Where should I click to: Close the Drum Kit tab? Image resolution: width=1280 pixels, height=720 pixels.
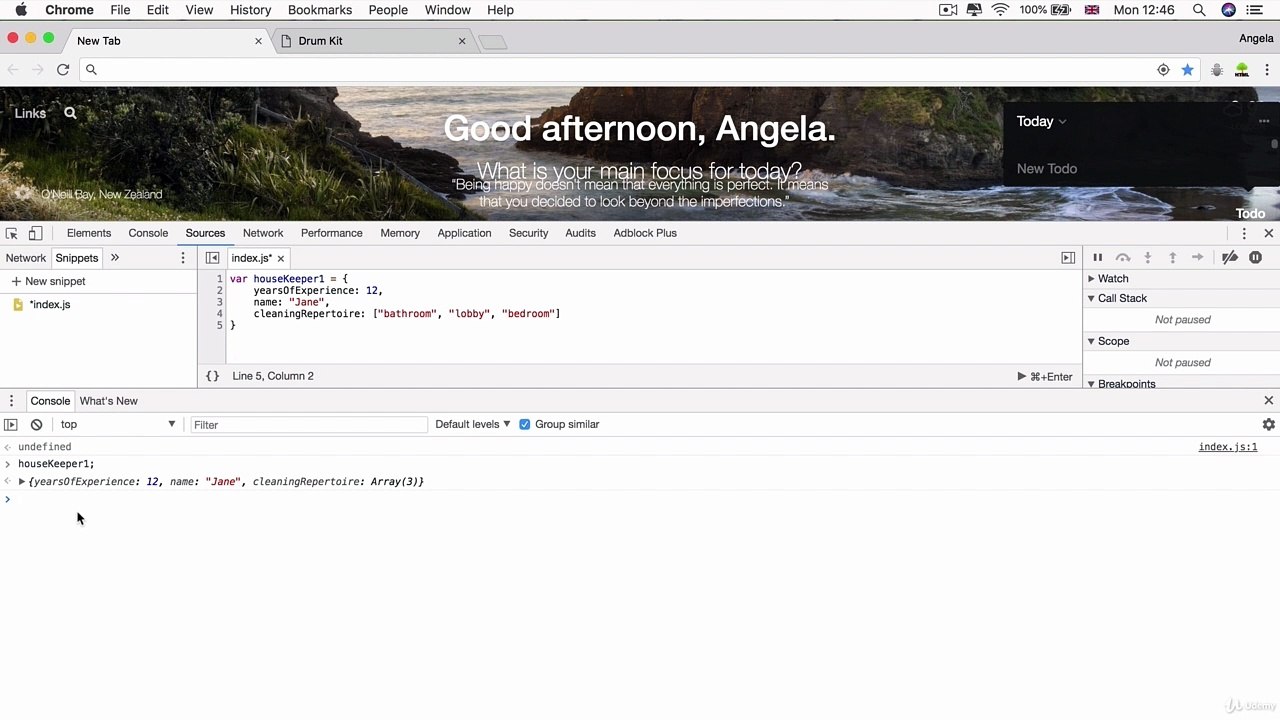(462, 41)
